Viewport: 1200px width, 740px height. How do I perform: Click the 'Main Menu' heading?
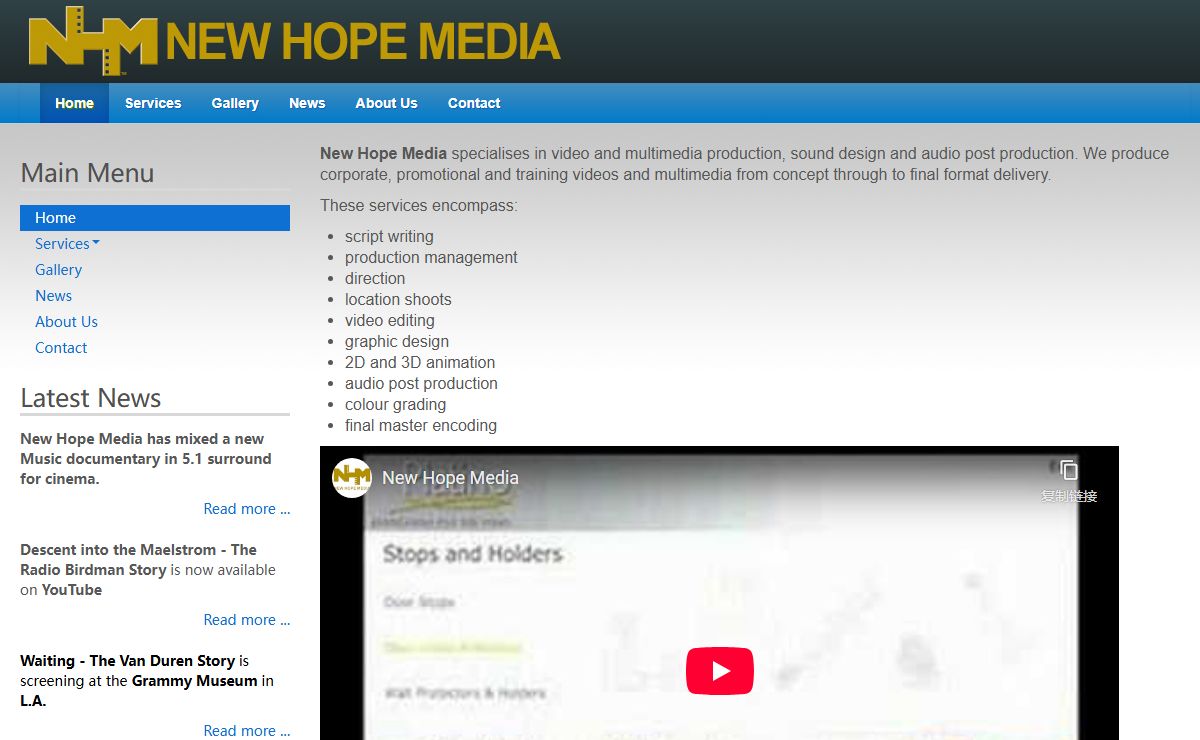(x=87, y=173)
